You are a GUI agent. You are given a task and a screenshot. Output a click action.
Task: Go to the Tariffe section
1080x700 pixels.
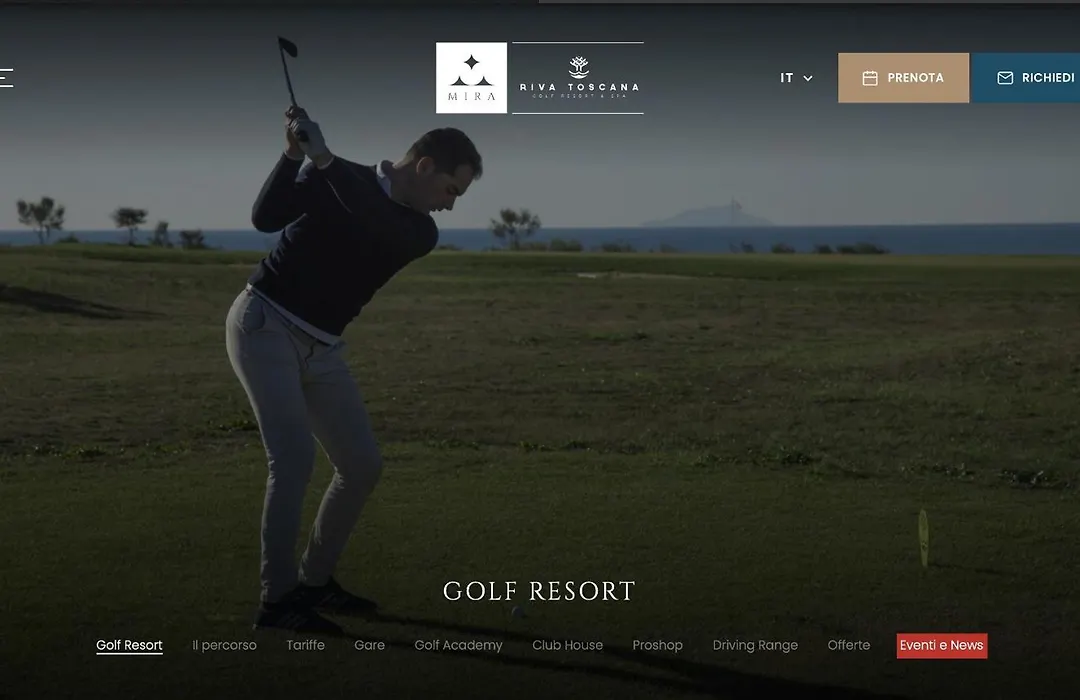[x=305, y=646]
